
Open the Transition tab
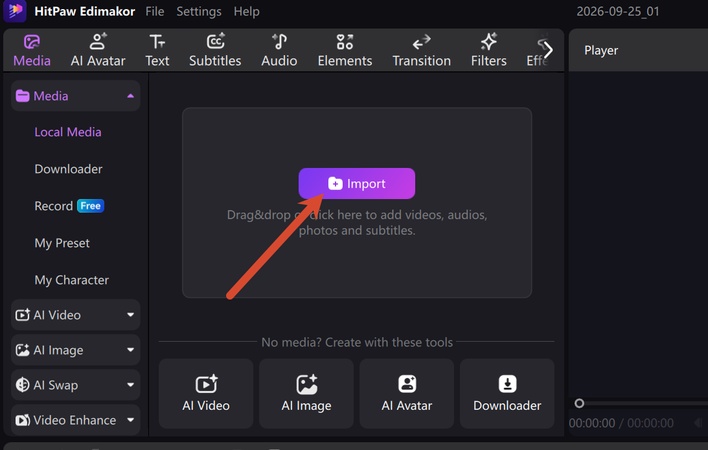(x=421, y=50)
